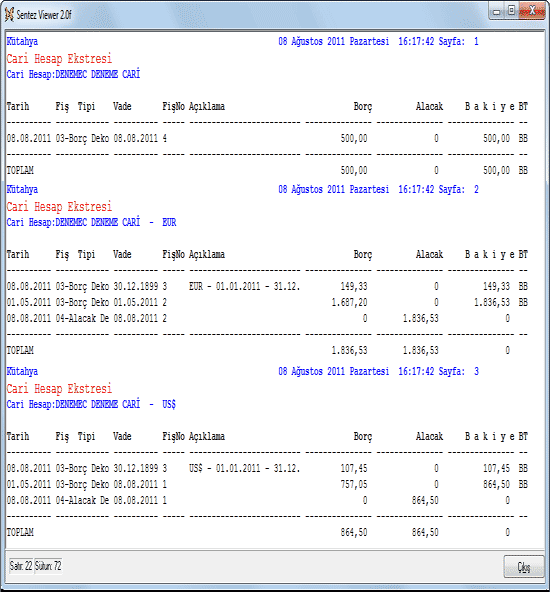
Task: Click the 1.687,20 Borç amount in EUR table
Action: [349, 302]
